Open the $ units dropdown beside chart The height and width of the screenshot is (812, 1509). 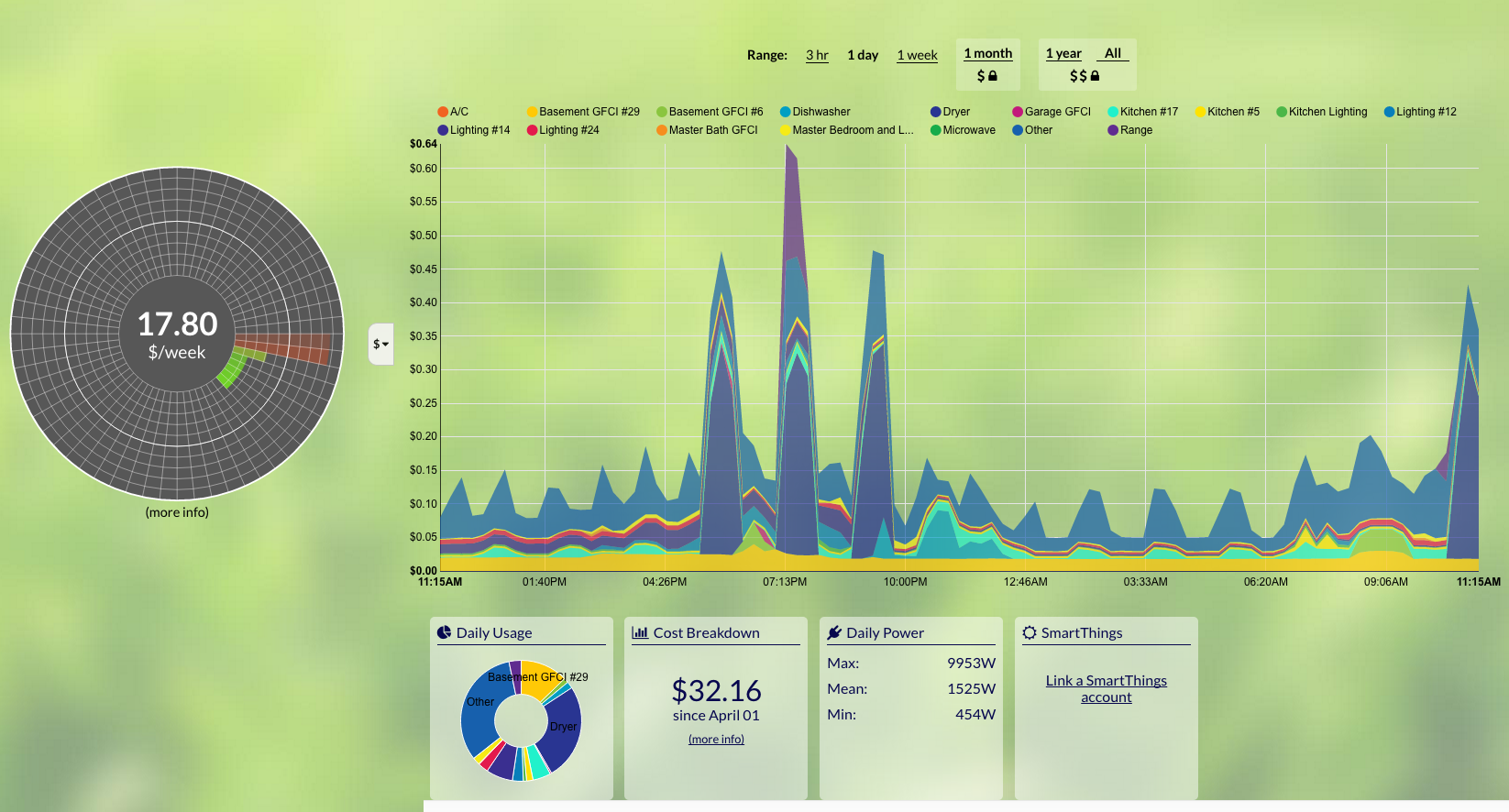point(380,345)
